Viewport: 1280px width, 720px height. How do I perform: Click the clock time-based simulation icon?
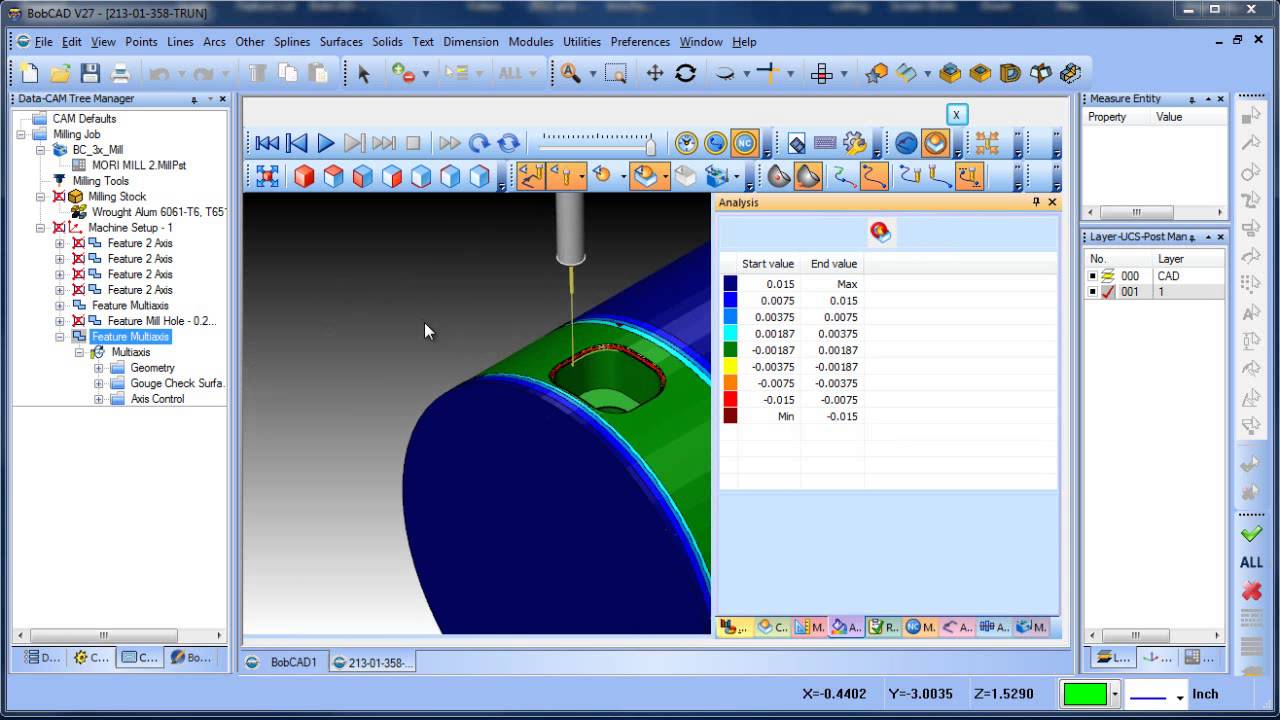pos(686,144)
